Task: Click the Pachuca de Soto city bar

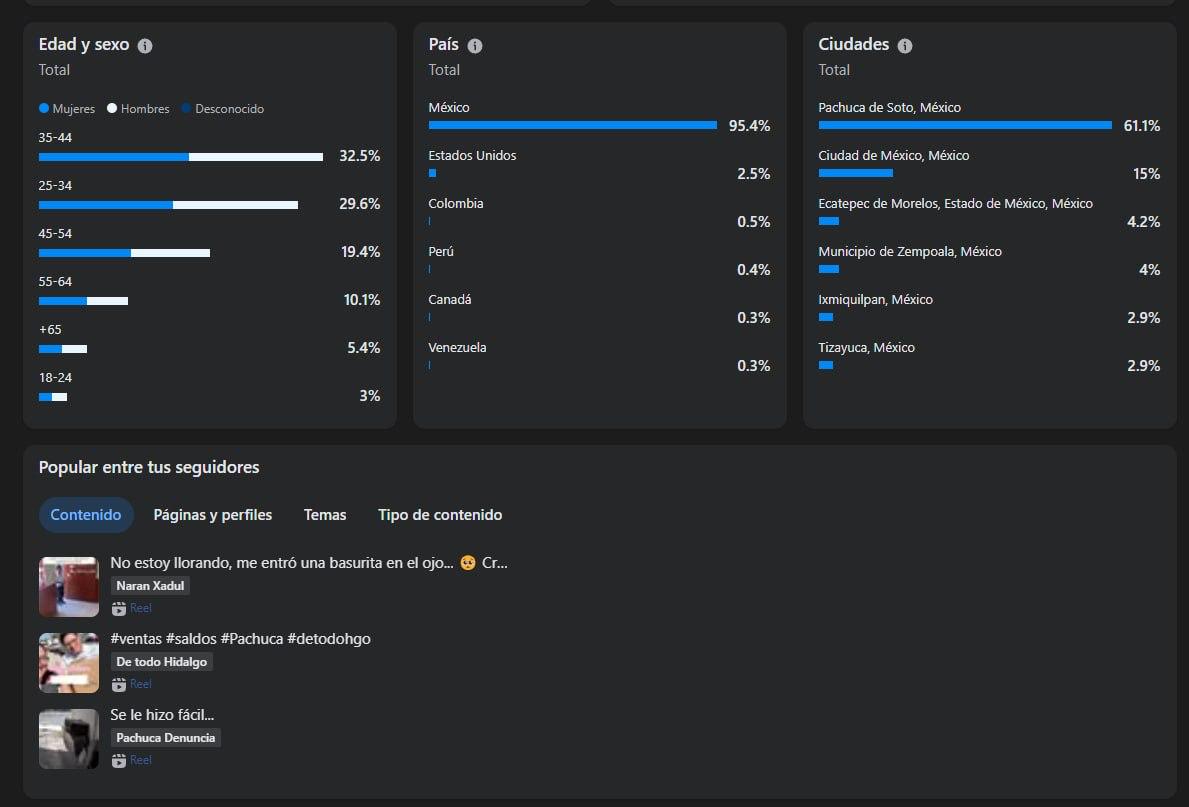Action: tap(965, 125)
